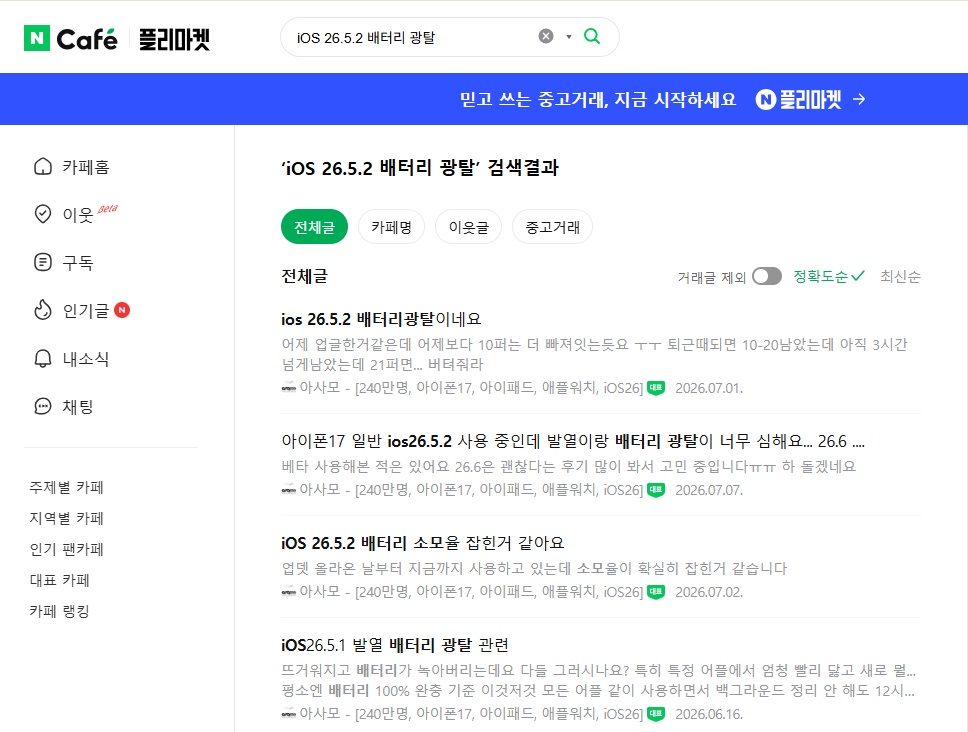Click 대표 badge in 2026.06.16 result
968x732 pixels.
click(656, 713)
